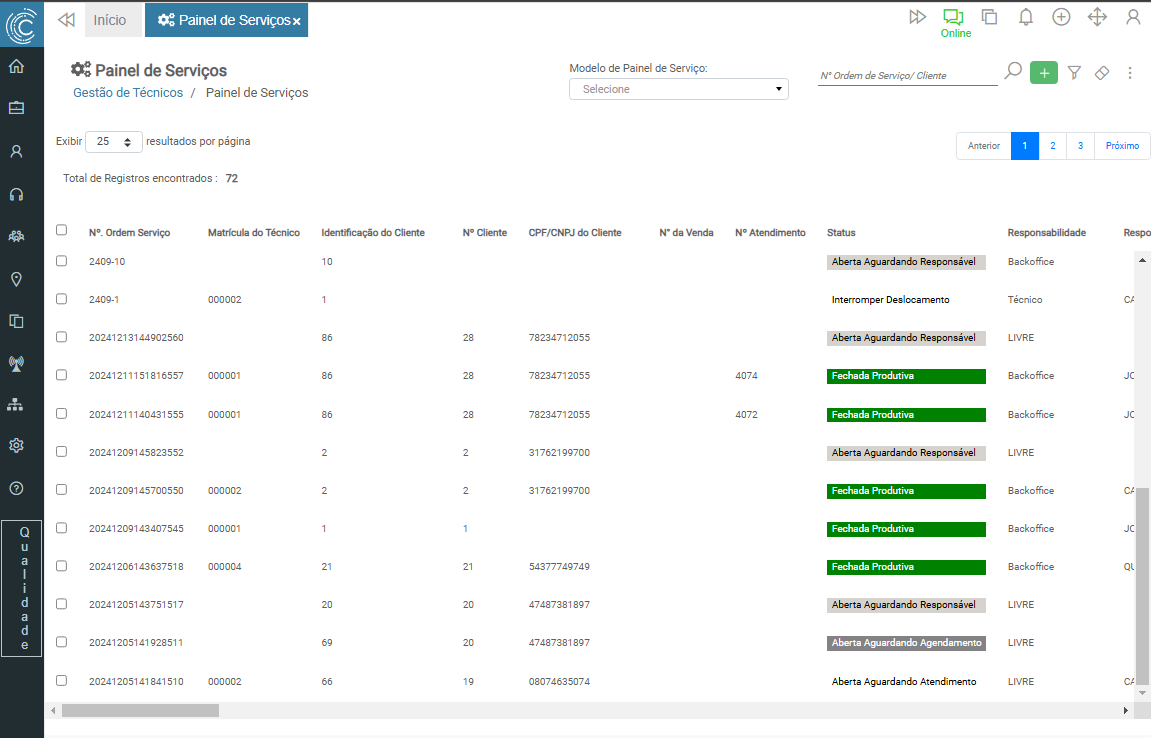Click the filter funnel icon

tap(1074, 73)
